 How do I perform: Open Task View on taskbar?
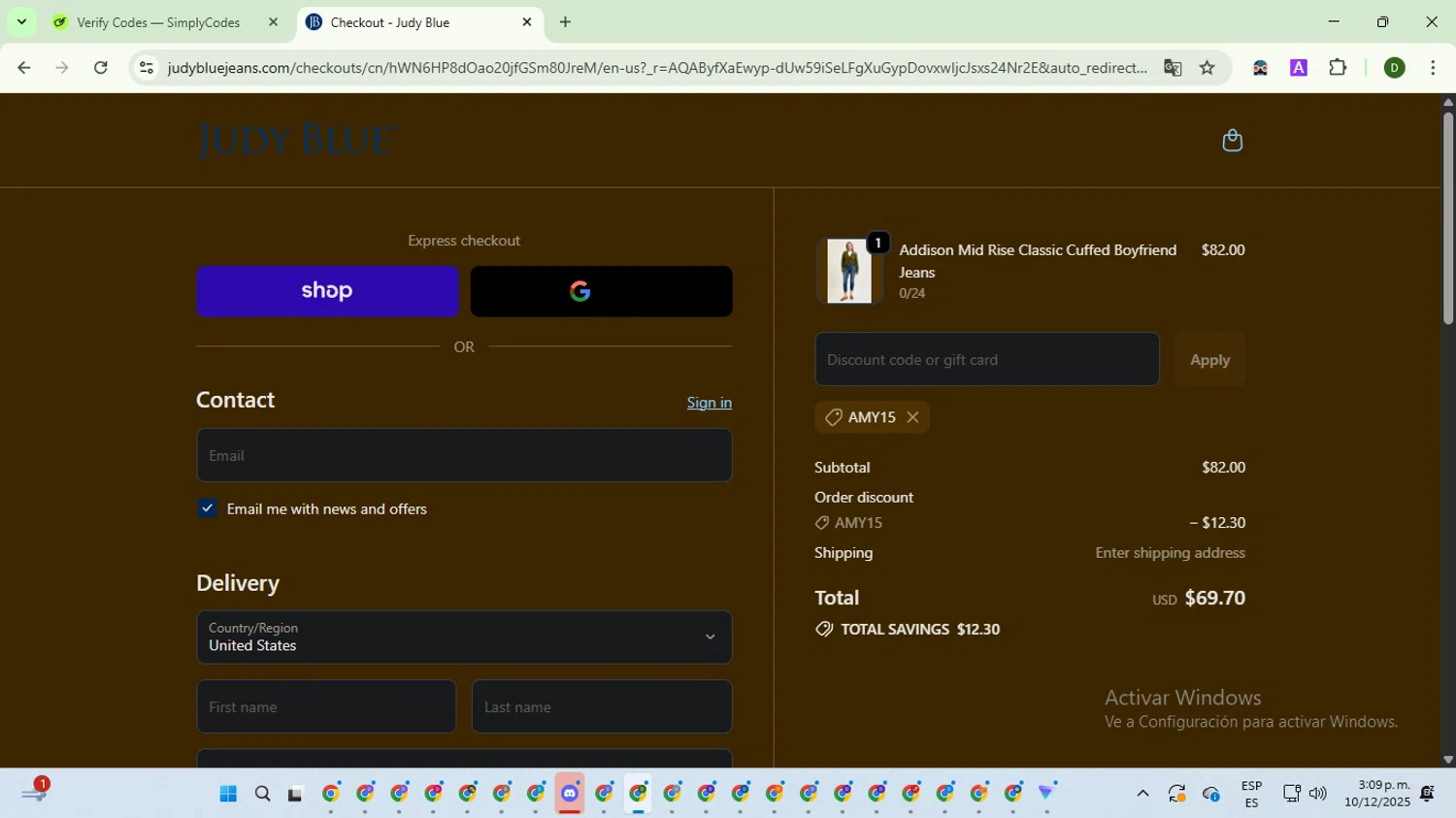coord(295,794)
